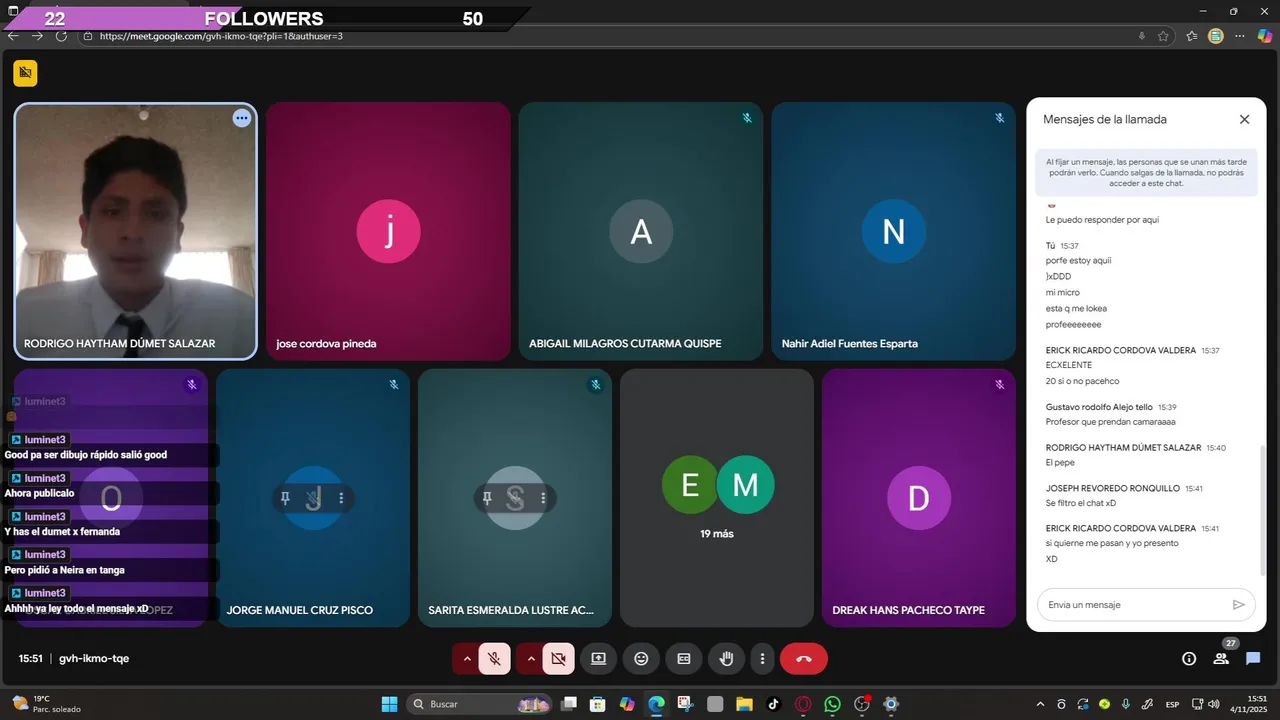The width and height of the screenshot is (1280, 720).
Task: Click the taskbar Buscar search box
Action: point(480,704)
